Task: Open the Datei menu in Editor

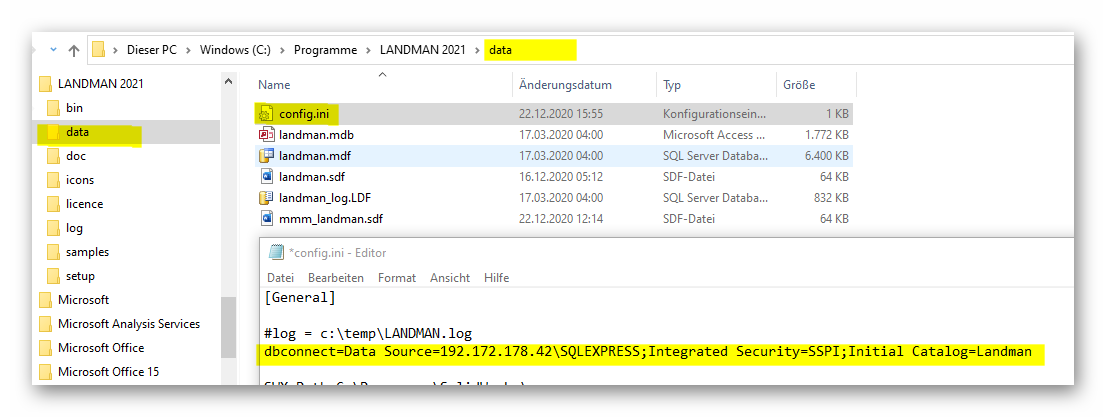Action: [280, 277]
